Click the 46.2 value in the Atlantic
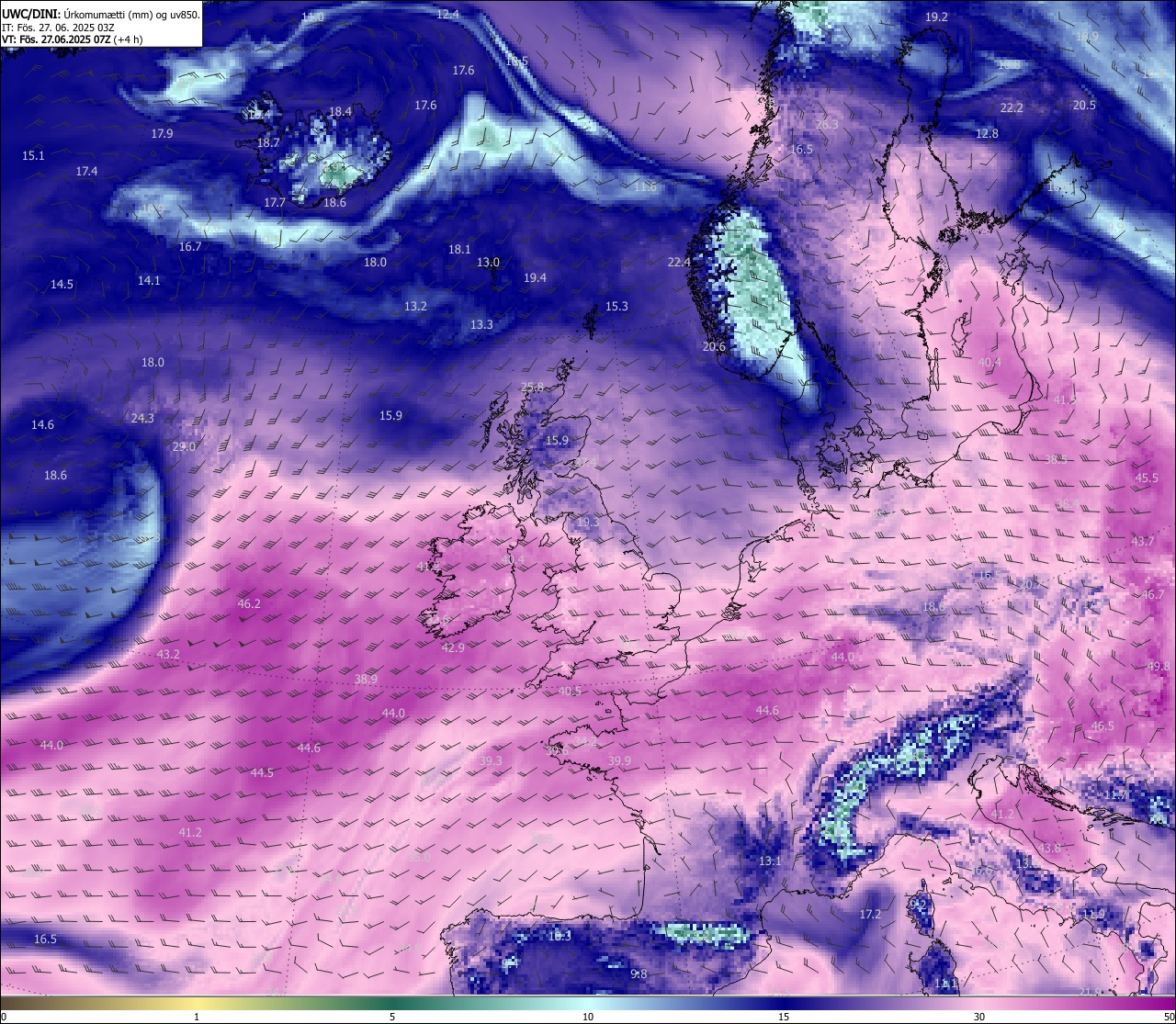Image resolution: width=1176 pixels, height=1024 pixels. click(x=249, y=603)
